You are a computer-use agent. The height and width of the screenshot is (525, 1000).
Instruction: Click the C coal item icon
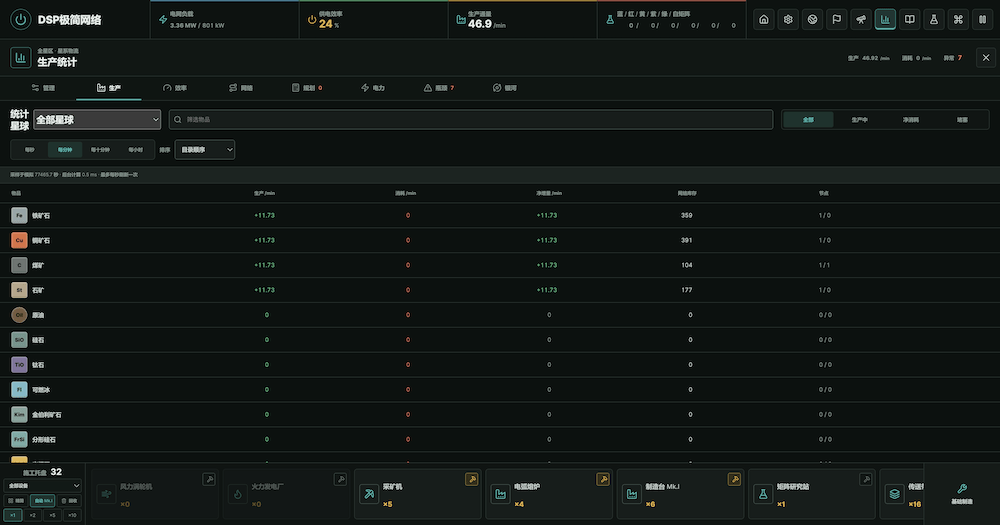19,265
